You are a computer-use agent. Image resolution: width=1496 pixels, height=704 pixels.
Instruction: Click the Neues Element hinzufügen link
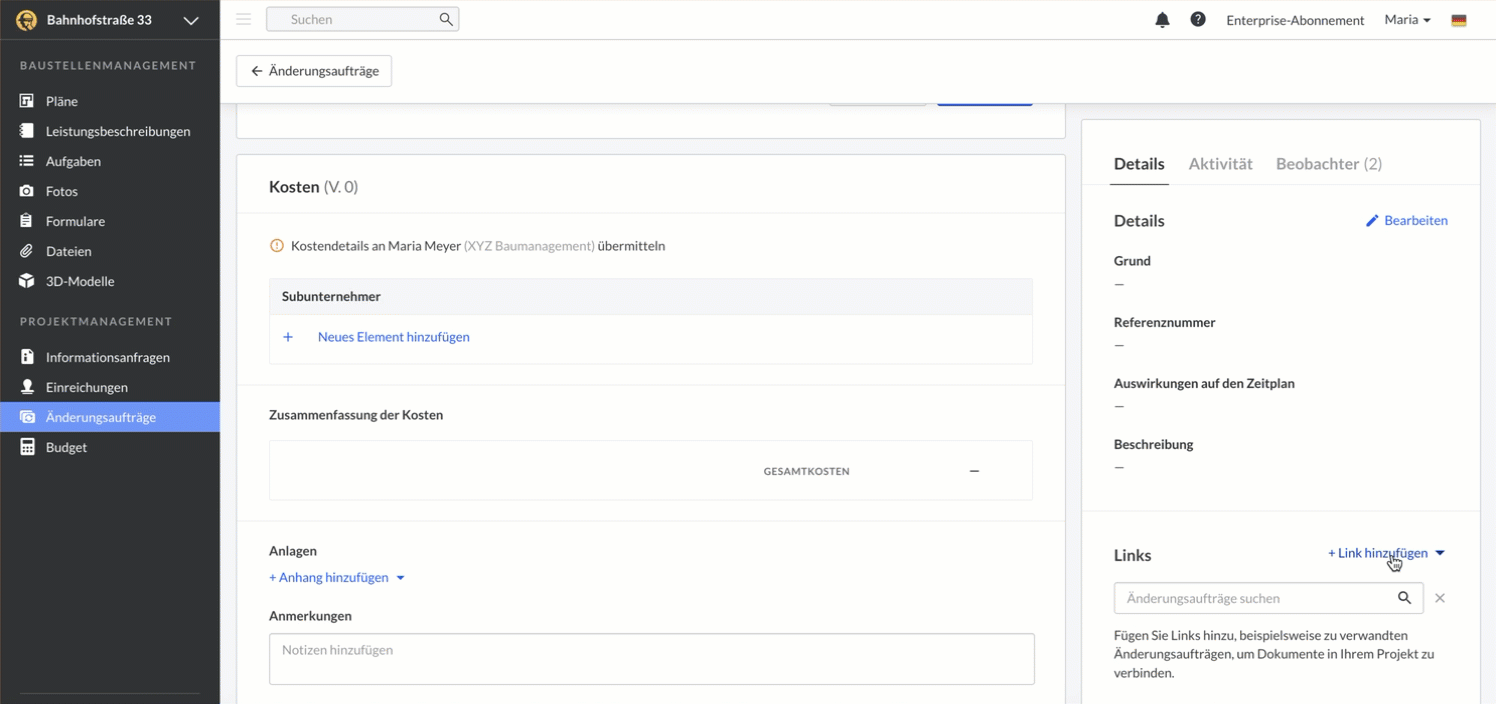393,337
